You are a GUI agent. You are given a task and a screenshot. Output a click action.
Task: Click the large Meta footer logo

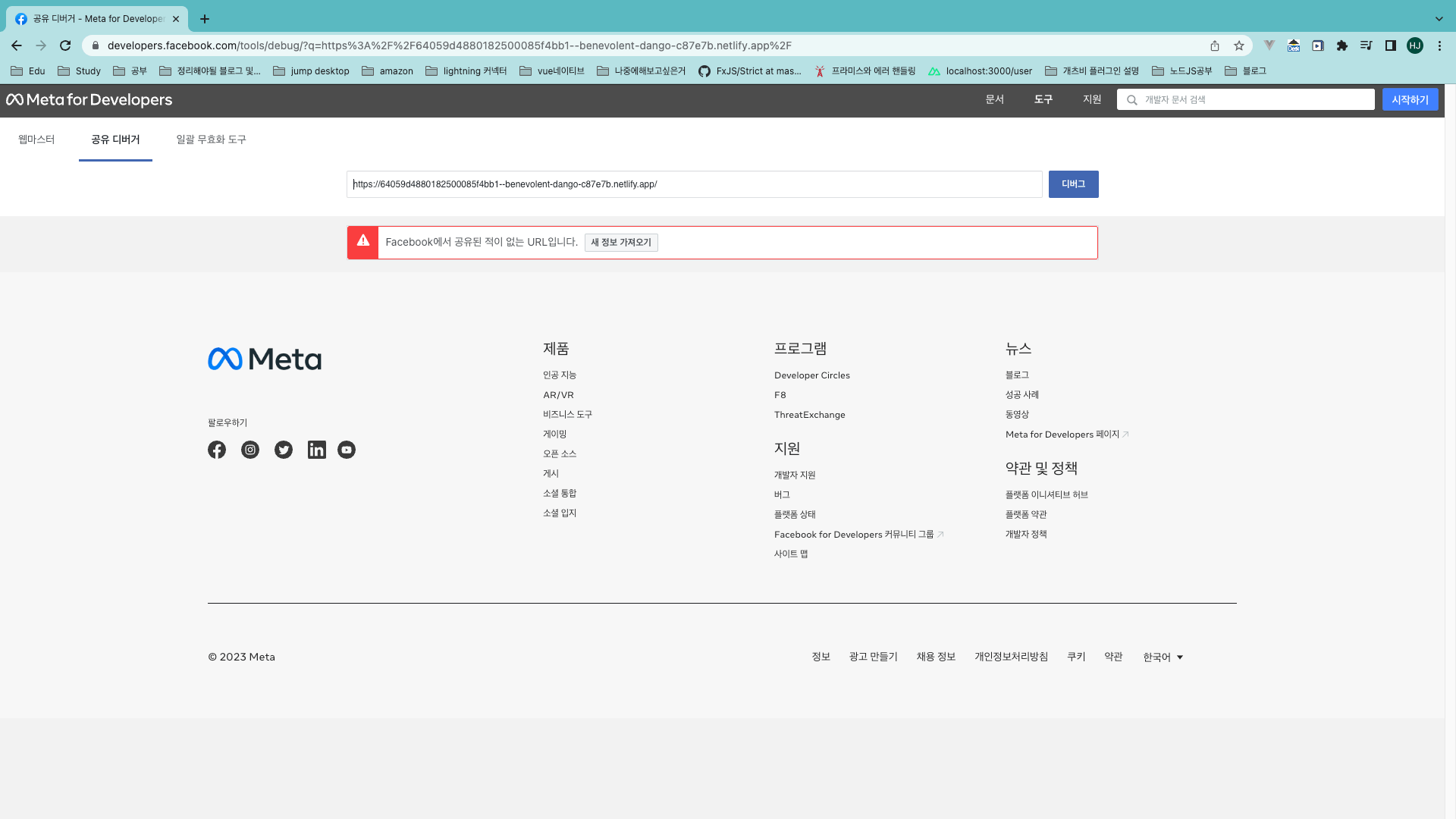(x=265, y=359)
